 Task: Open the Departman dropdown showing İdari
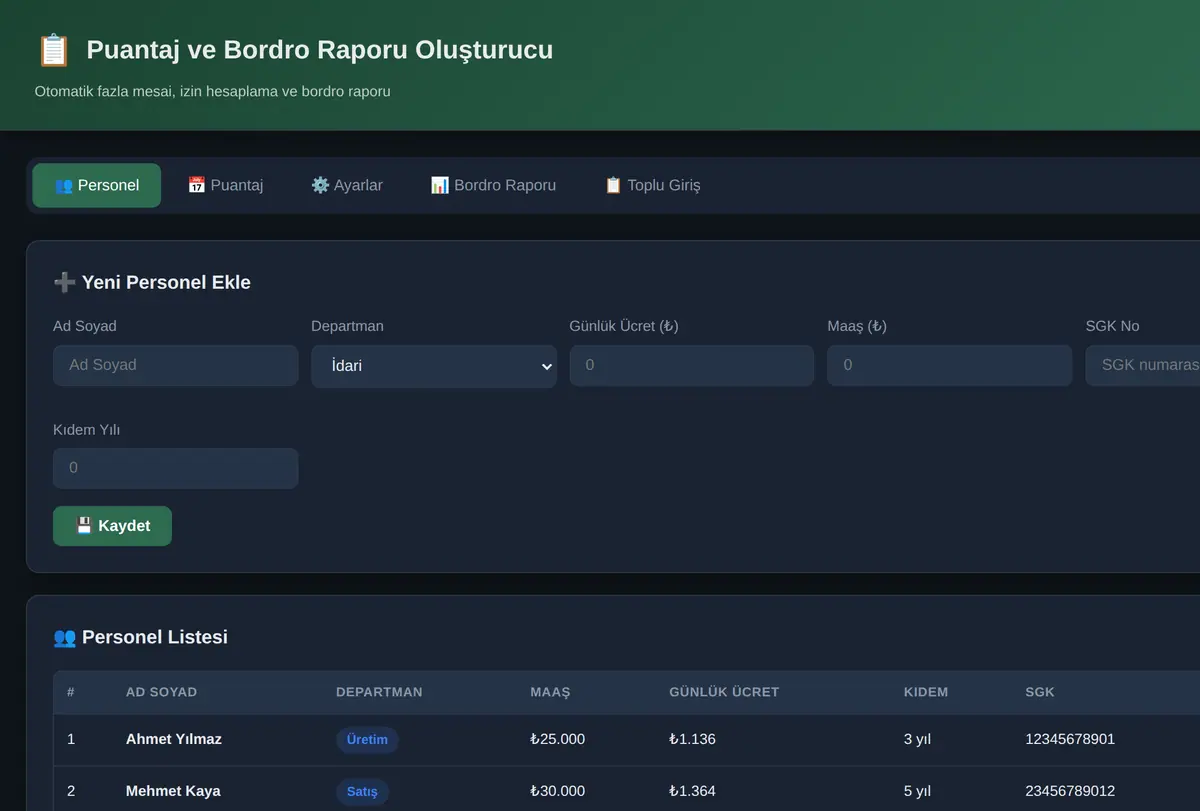coord(434,366)
